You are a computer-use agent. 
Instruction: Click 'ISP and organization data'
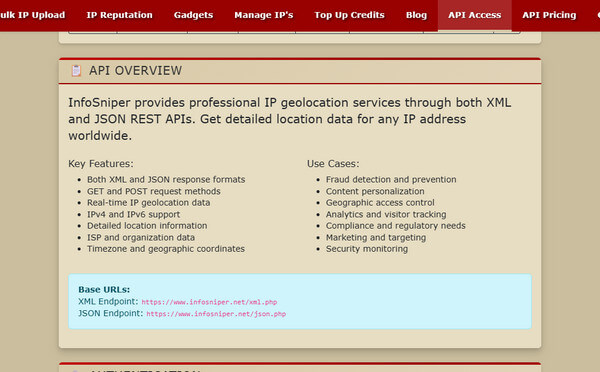141,237
